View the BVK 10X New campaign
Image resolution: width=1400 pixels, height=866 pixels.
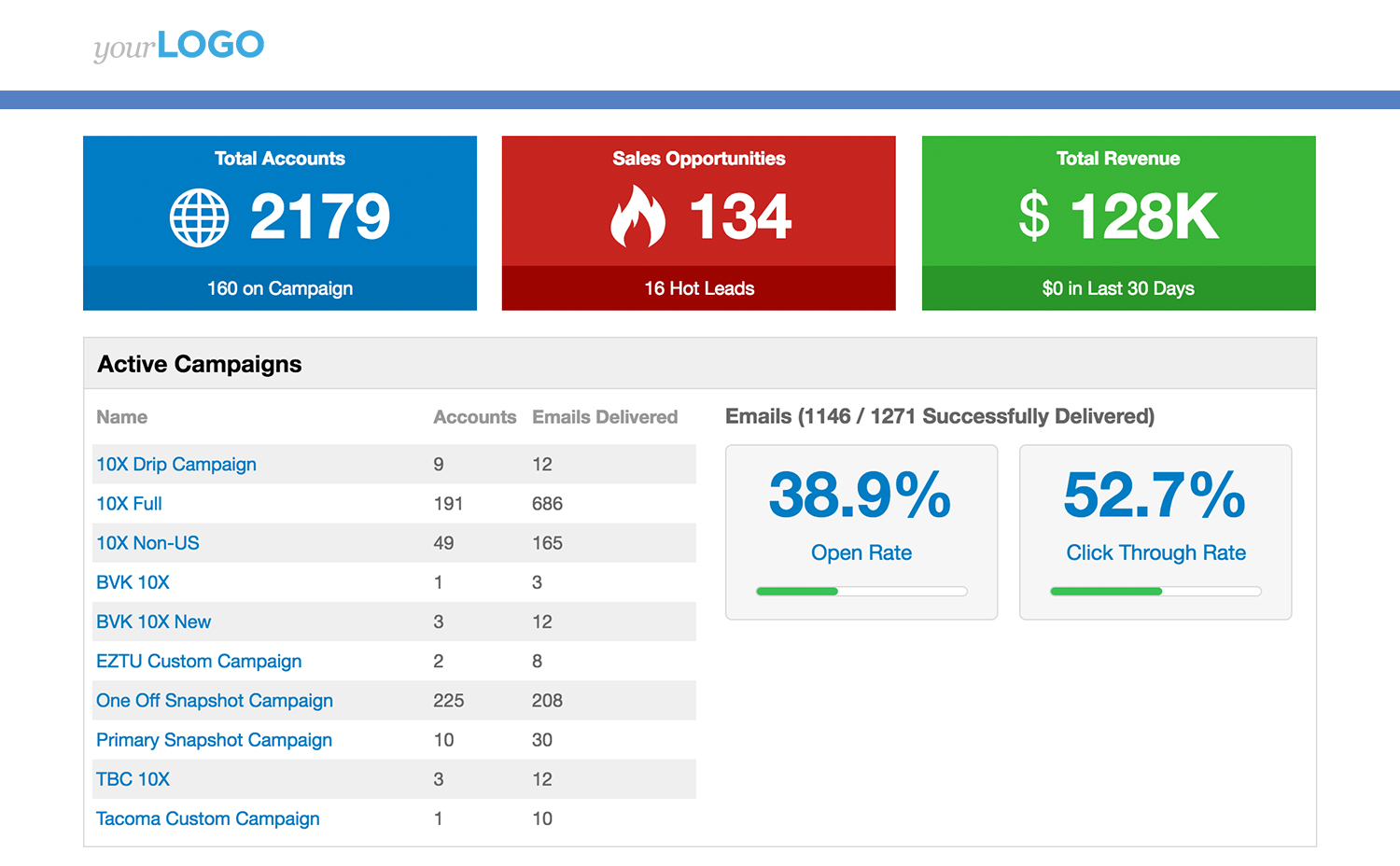(153, 622)
